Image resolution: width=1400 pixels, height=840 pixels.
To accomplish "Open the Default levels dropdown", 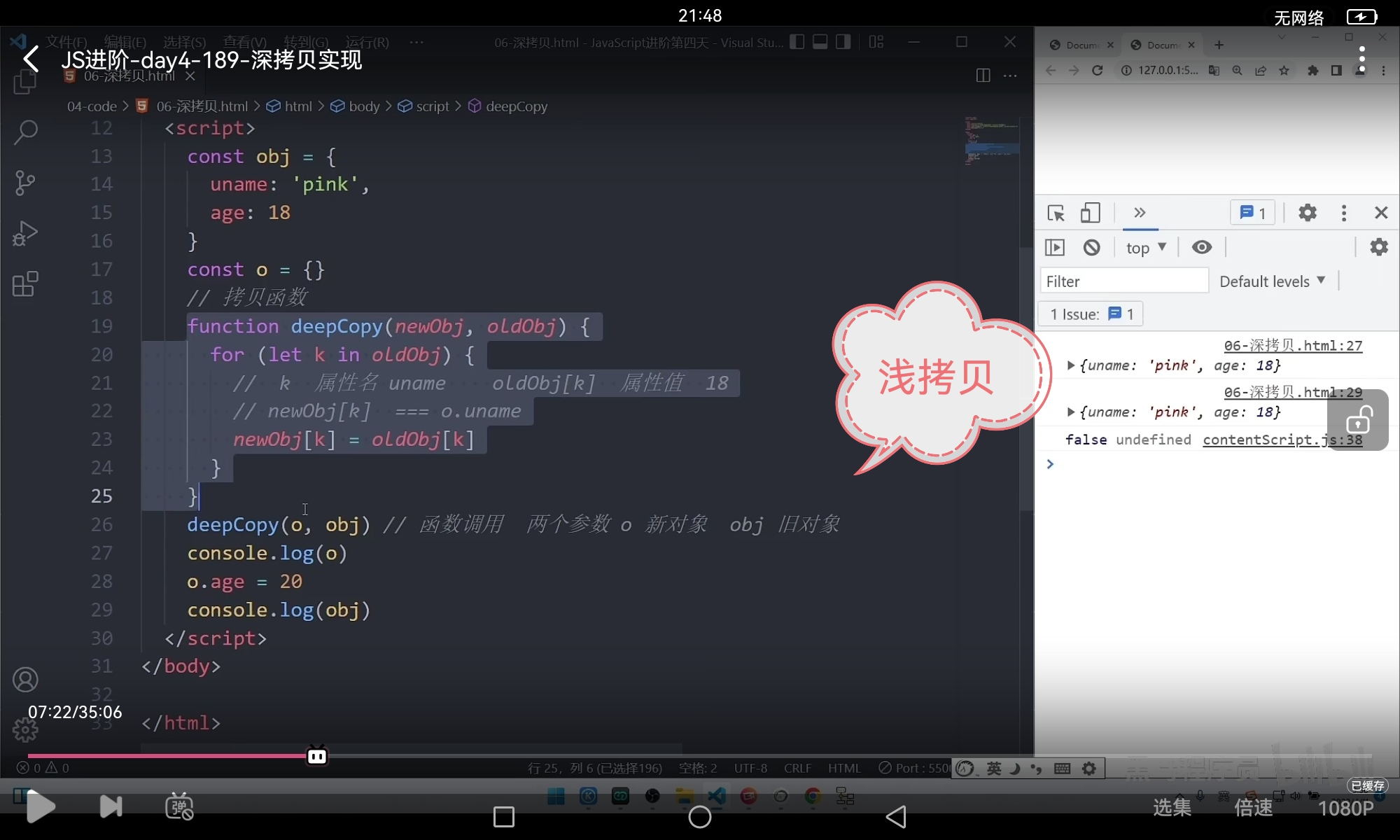I will pos(1272,281).
